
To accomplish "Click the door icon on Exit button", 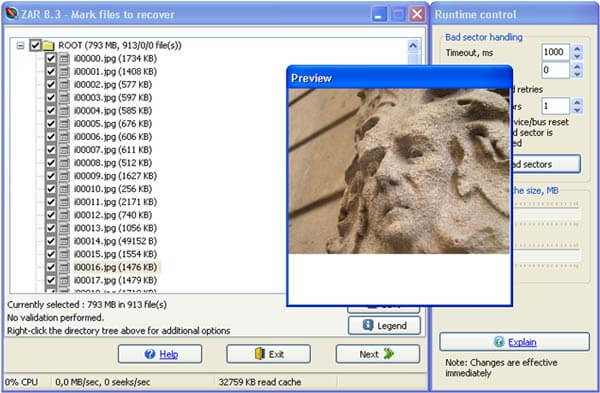I will pos(260,354).
